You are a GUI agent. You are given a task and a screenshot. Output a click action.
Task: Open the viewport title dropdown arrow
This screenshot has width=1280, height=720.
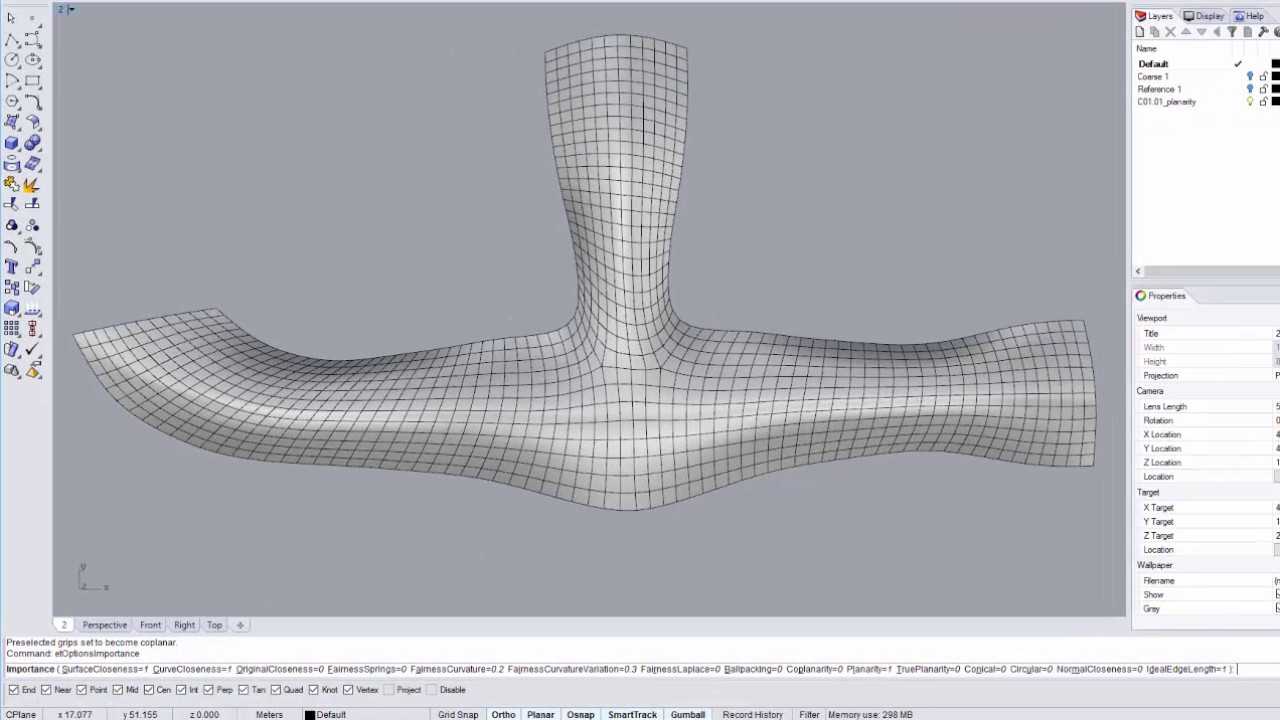point(71,10)
